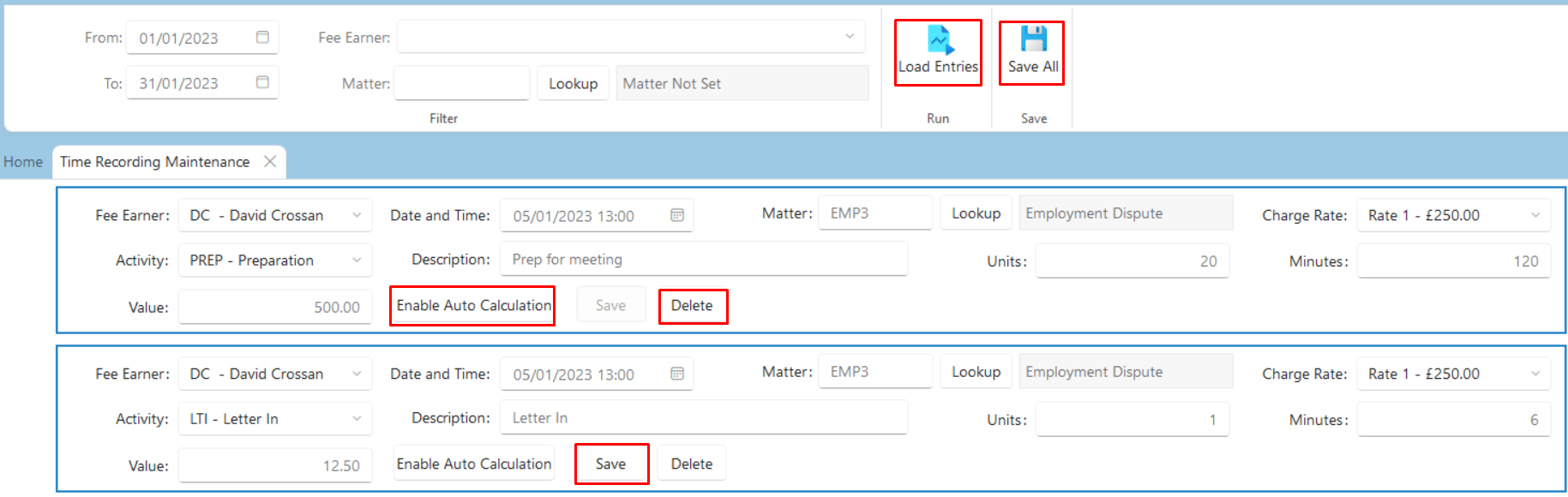Viewport: 1568px width, 497px height.
Task: Open the To date calendar picker
Action: point(262,82)
